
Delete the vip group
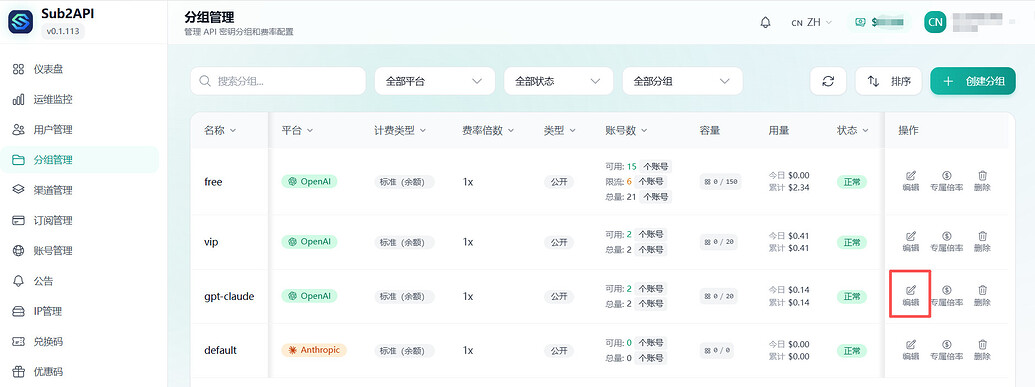(982, 242)
